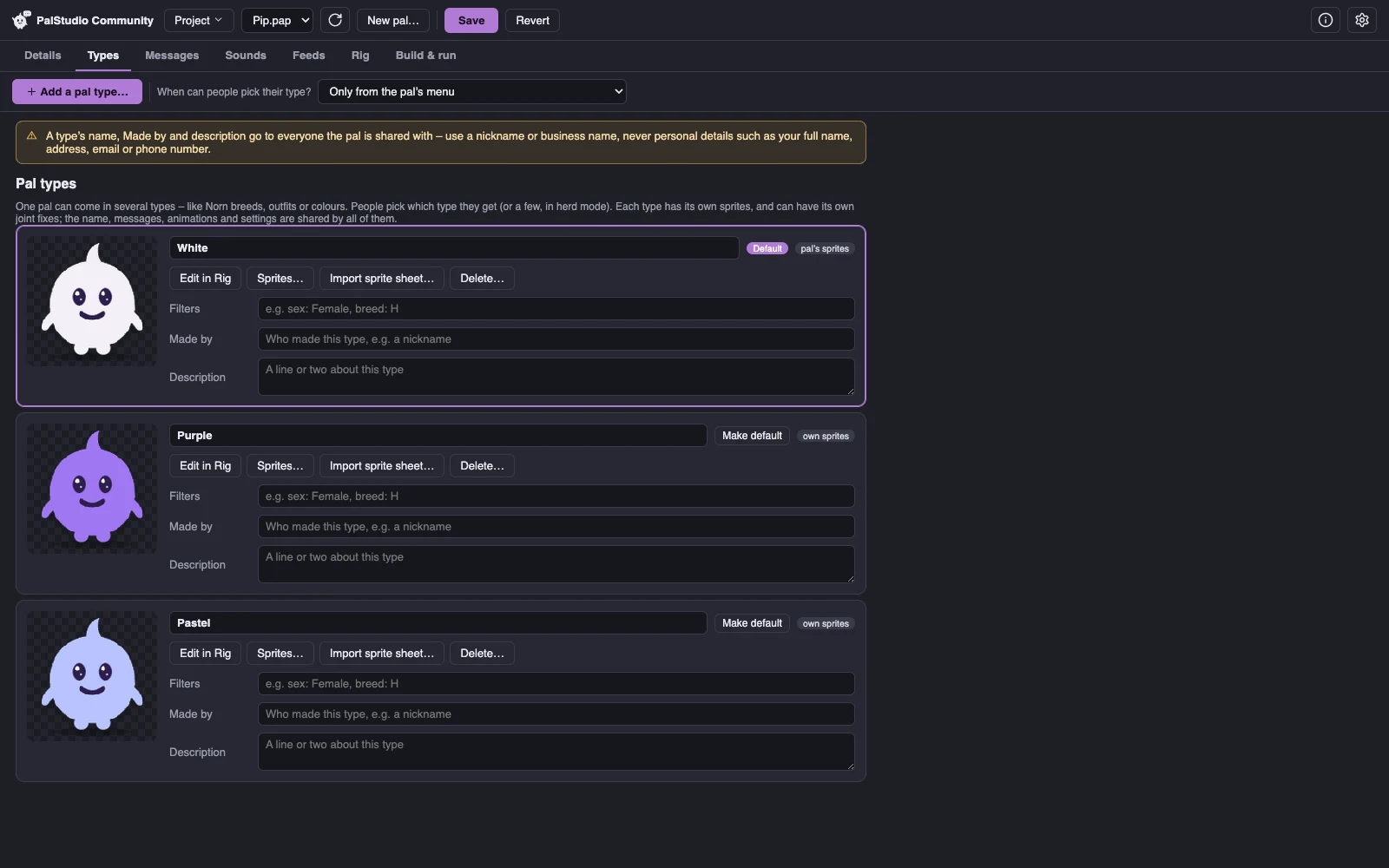Delete the White pal type
Screen dimensions: 1389x868
[482, 279]
